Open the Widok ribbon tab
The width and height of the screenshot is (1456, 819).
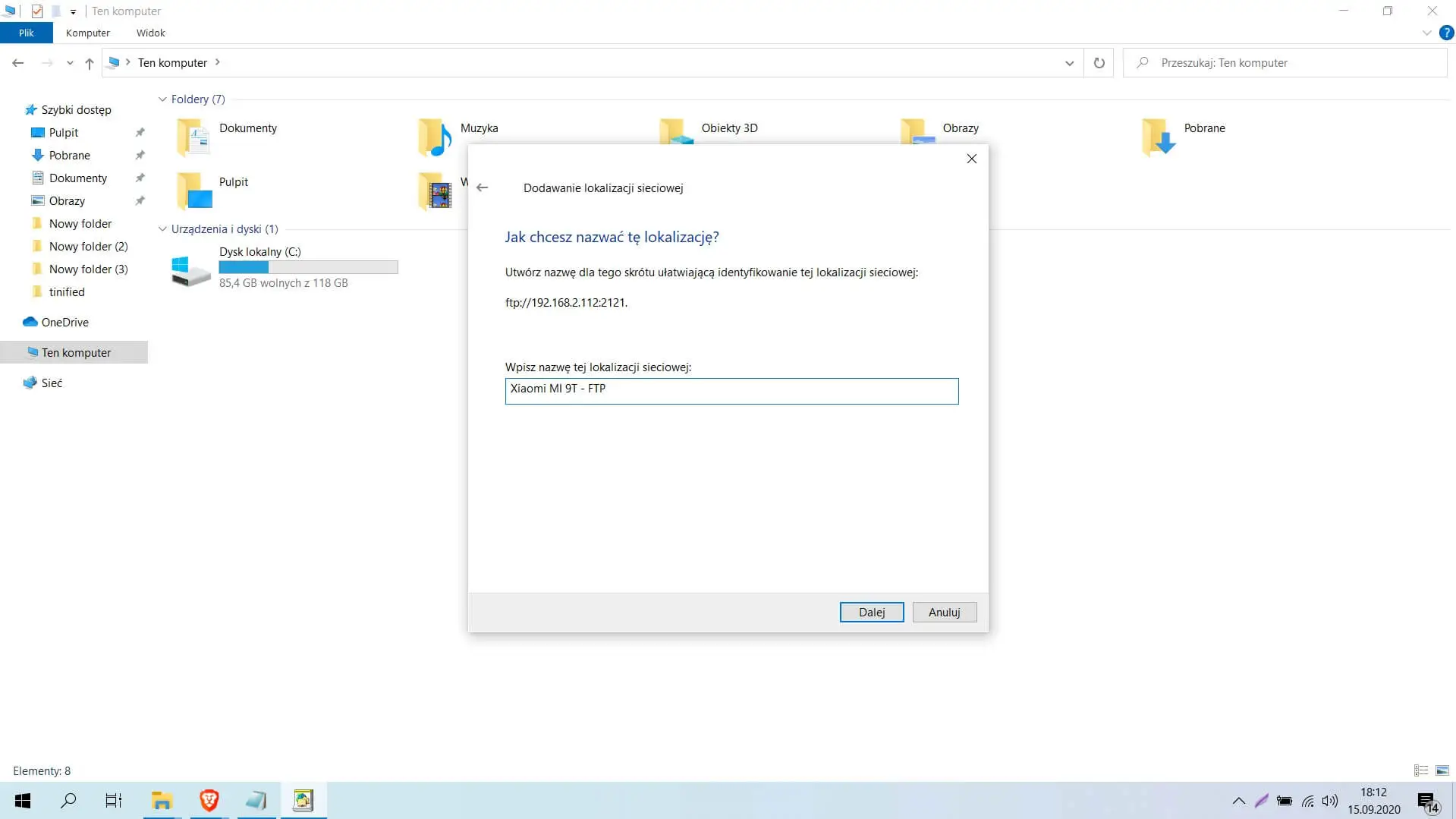tap(150, 33)
